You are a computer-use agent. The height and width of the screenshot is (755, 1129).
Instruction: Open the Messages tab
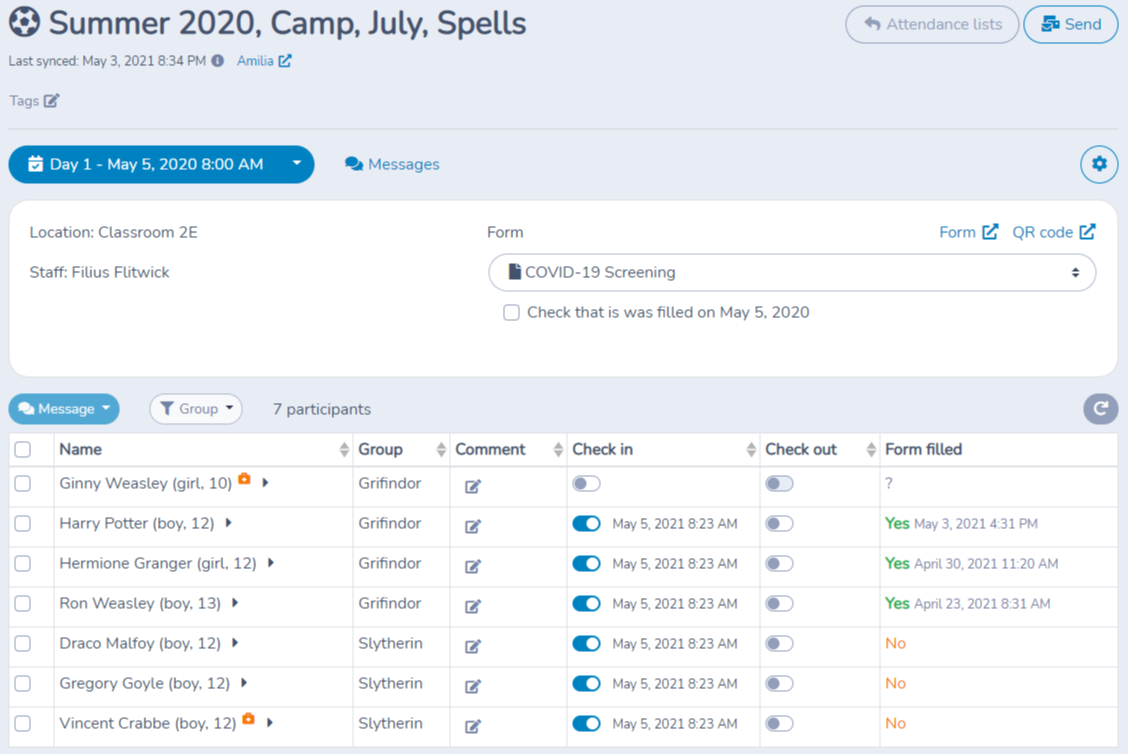tap(392, 164)
